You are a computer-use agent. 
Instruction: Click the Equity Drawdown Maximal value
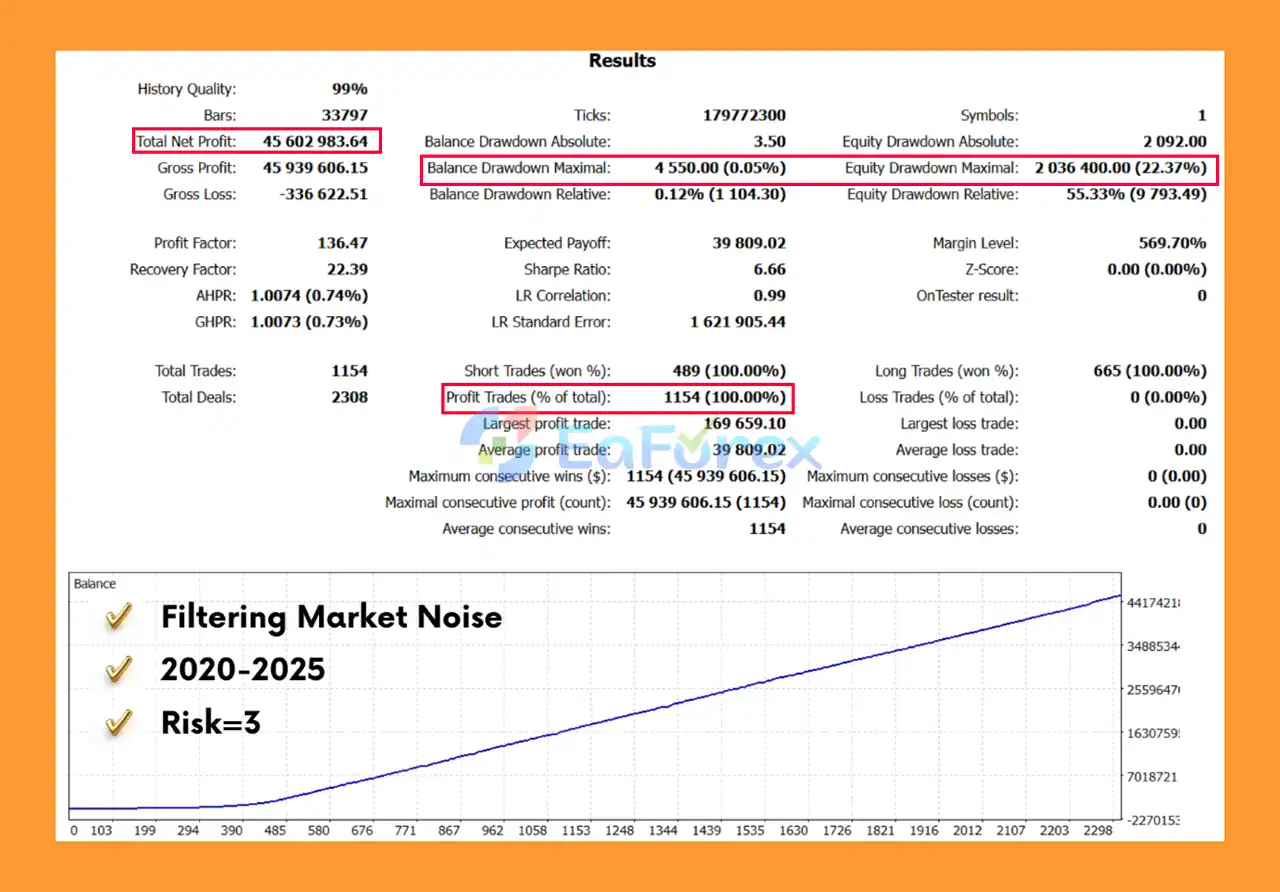1120,168
